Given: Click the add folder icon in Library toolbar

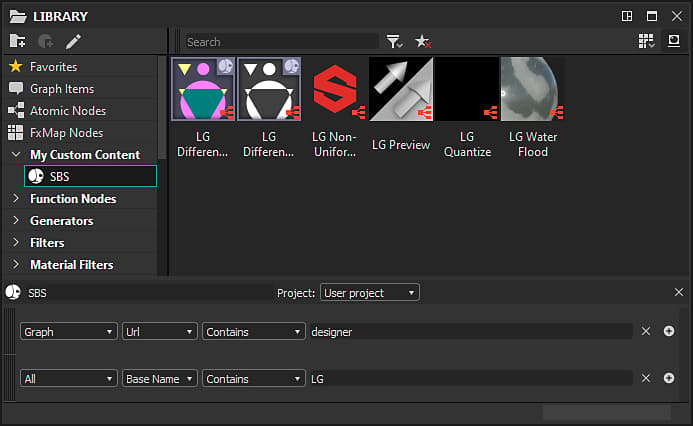Looking at the screenshot, I should click(x=18, y=42).
